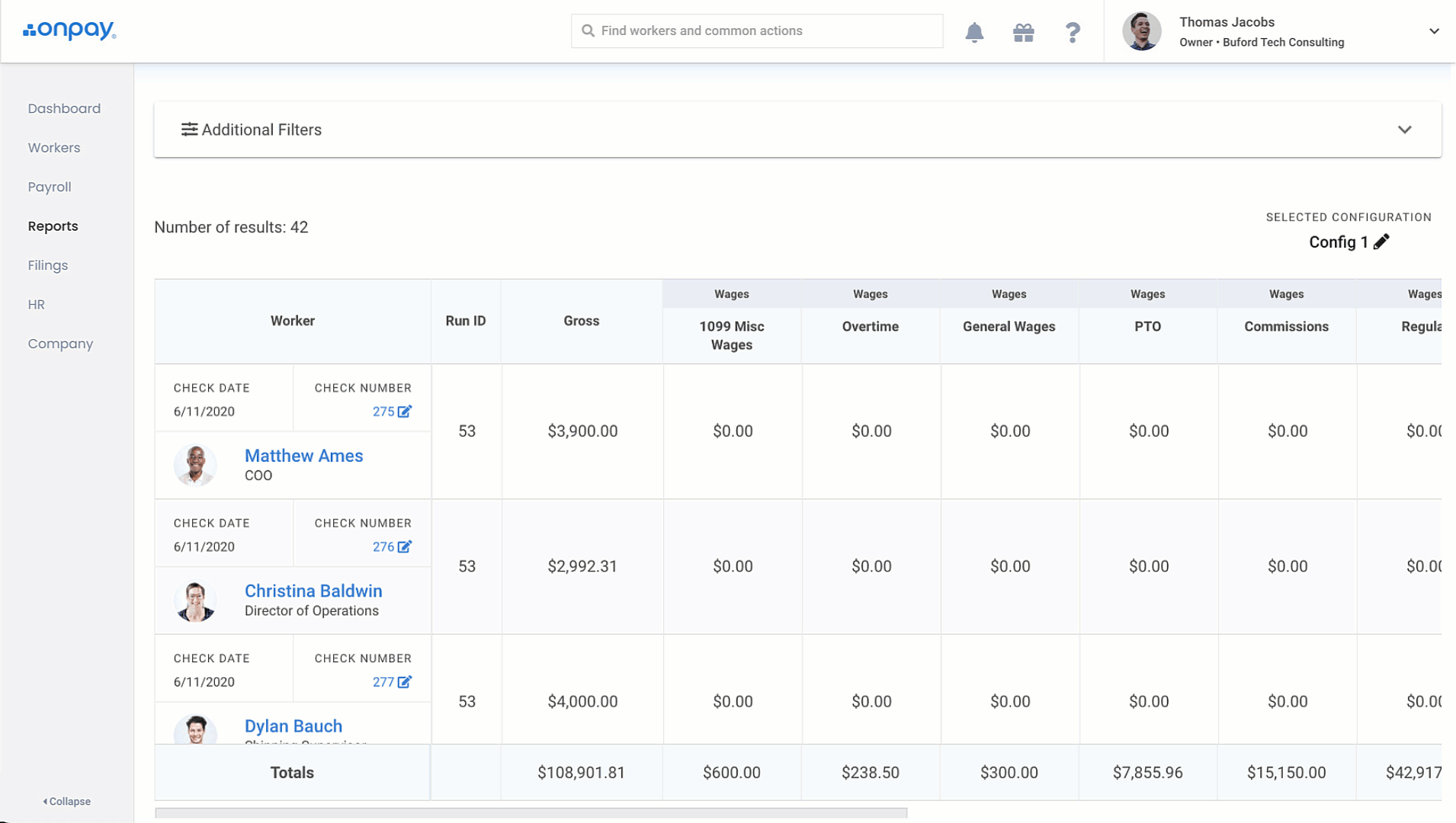Image resolution: width=1456 pixels, height=823 pixels.
Task: Click the horizontal table scrollbar
Action: [x=531, y=812]
